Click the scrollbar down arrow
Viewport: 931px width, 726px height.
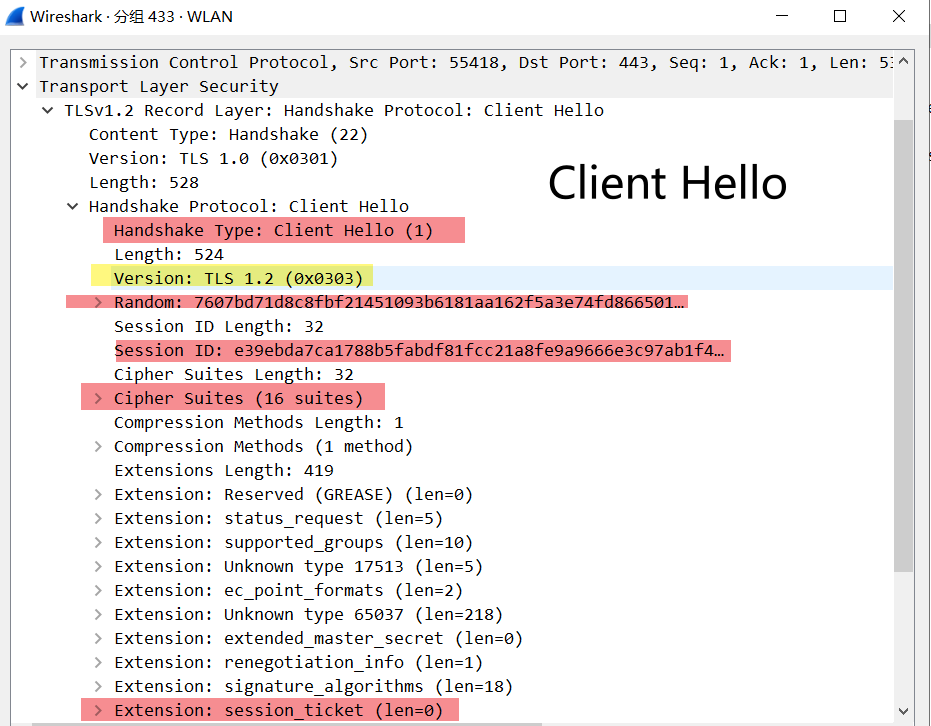(x=904, y=709)
